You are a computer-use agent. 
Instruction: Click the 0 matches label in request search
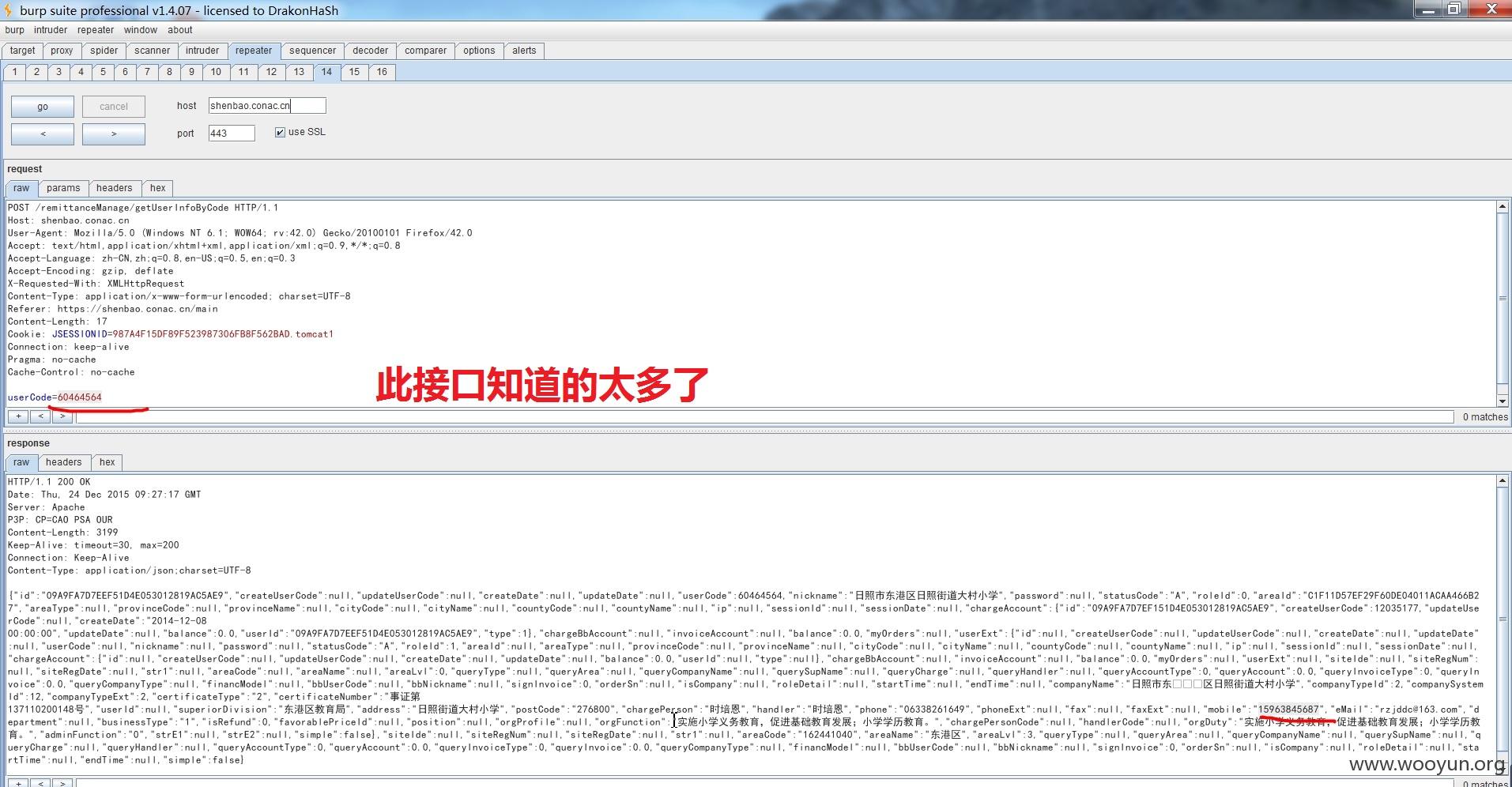(x=1484, y=417)
